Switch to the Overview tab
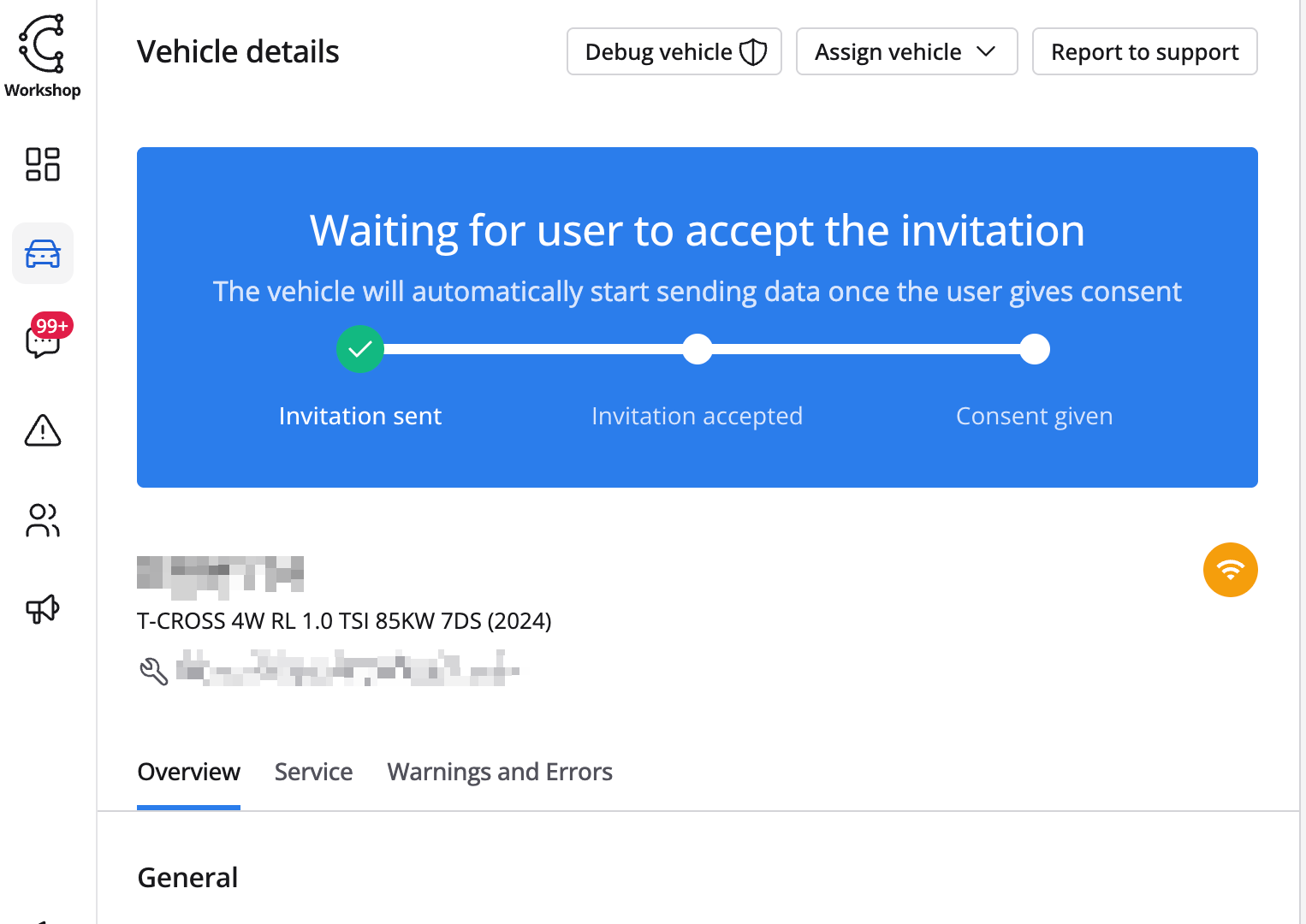The height and width of the screenshot is (924, 1306). [188, 772]
